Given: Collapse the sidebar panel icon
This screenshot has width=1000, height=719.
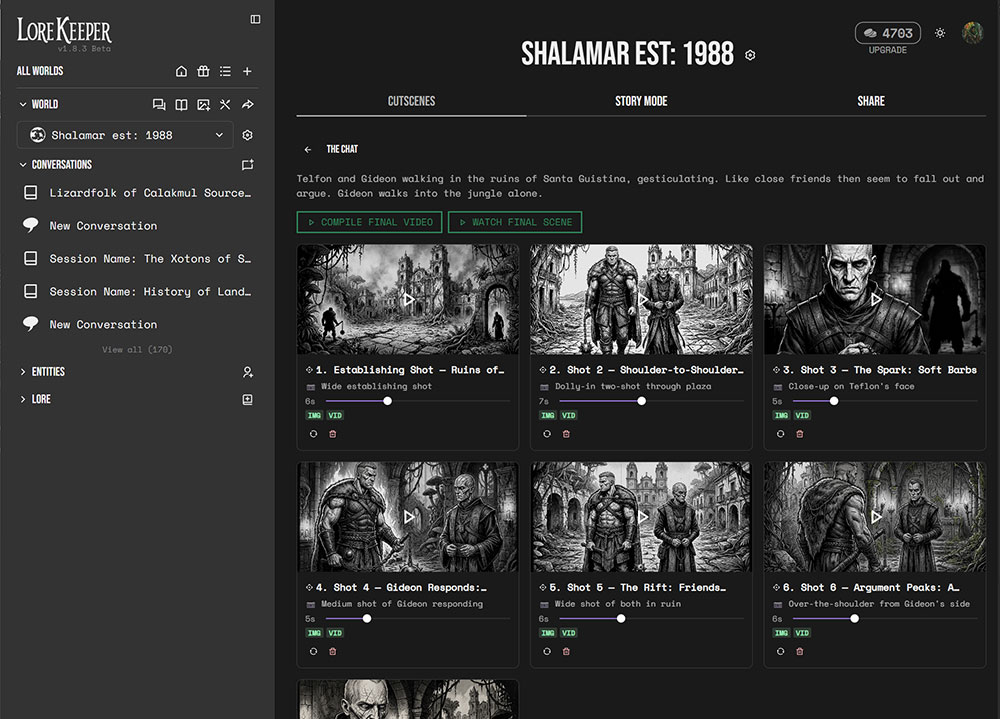Looking at the screenshot, I should click(255, 19).
